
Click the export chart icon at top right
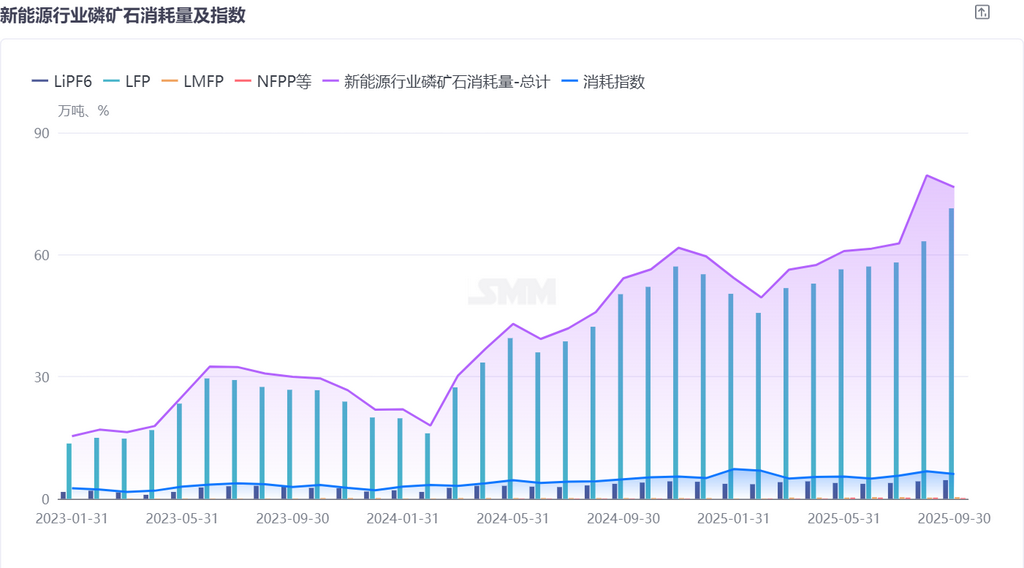pos(982,12)
